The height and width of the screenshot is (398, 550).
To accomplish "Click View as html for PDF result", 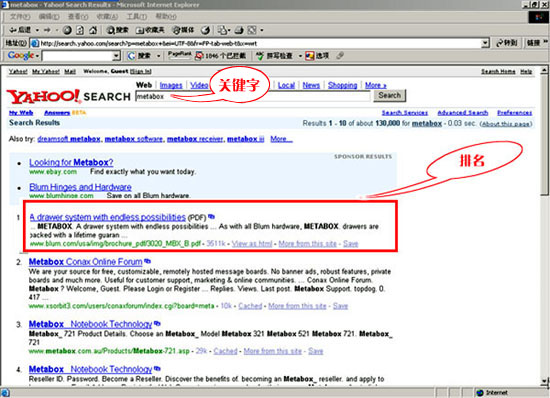I will coord(252,243).
